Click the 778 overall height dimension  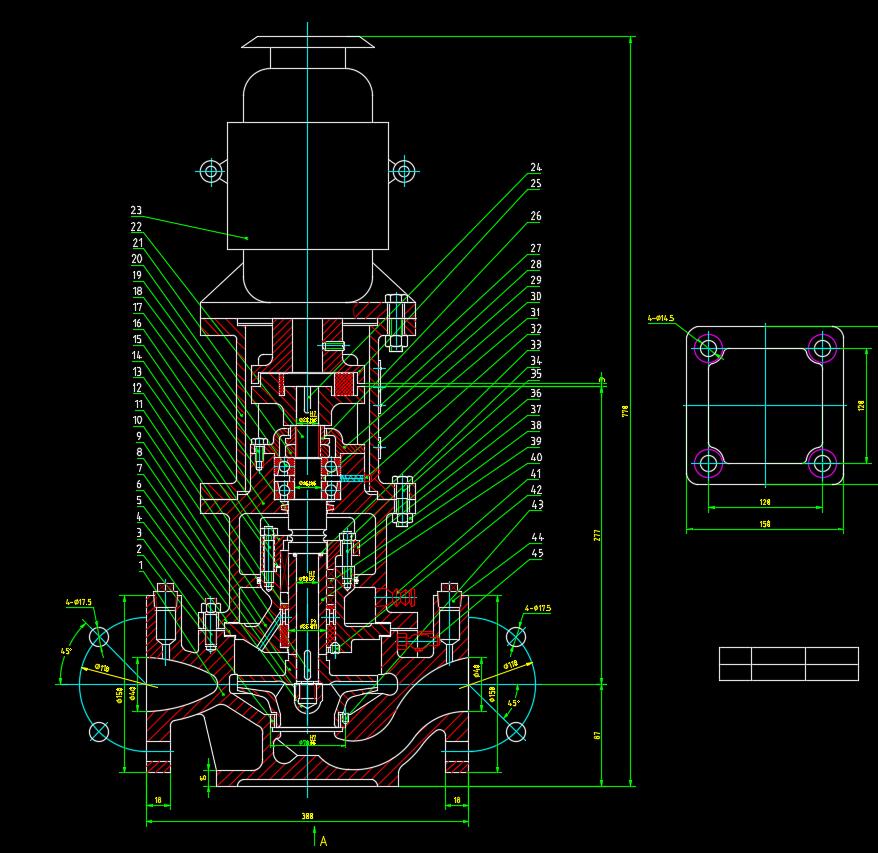click(625, 410)
